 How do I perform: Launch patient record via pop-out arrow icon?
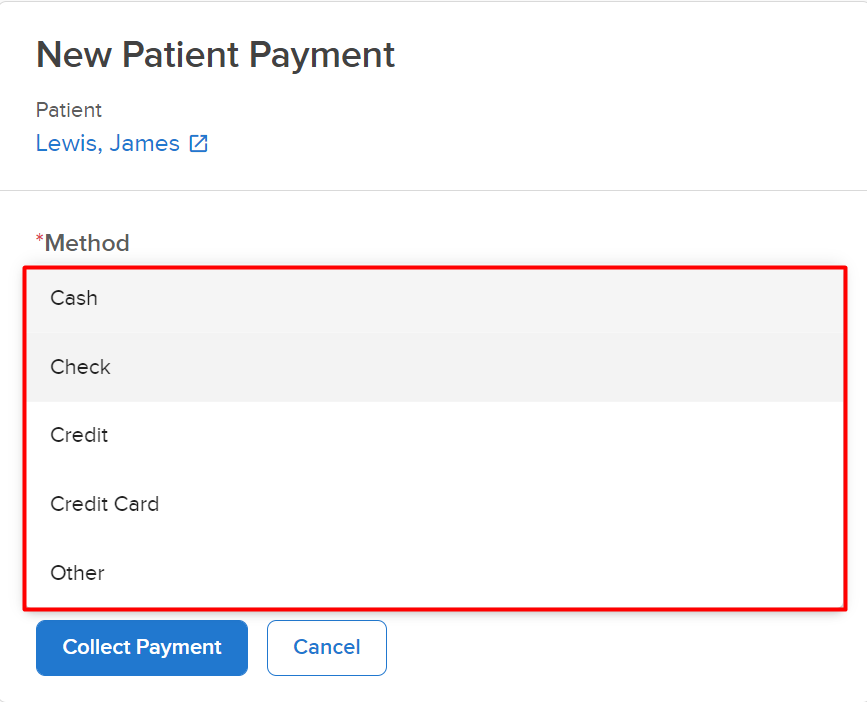[x=199, y=144]
